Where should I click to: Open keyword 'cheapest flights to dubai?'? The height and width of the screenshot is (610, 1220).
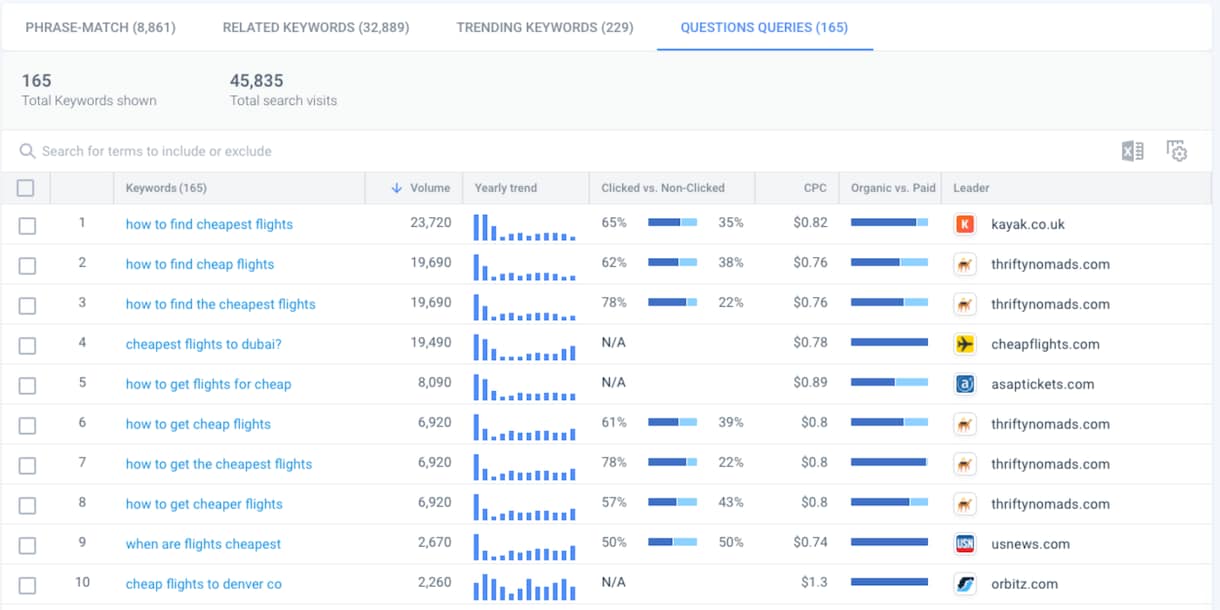[x=203, y=344]
